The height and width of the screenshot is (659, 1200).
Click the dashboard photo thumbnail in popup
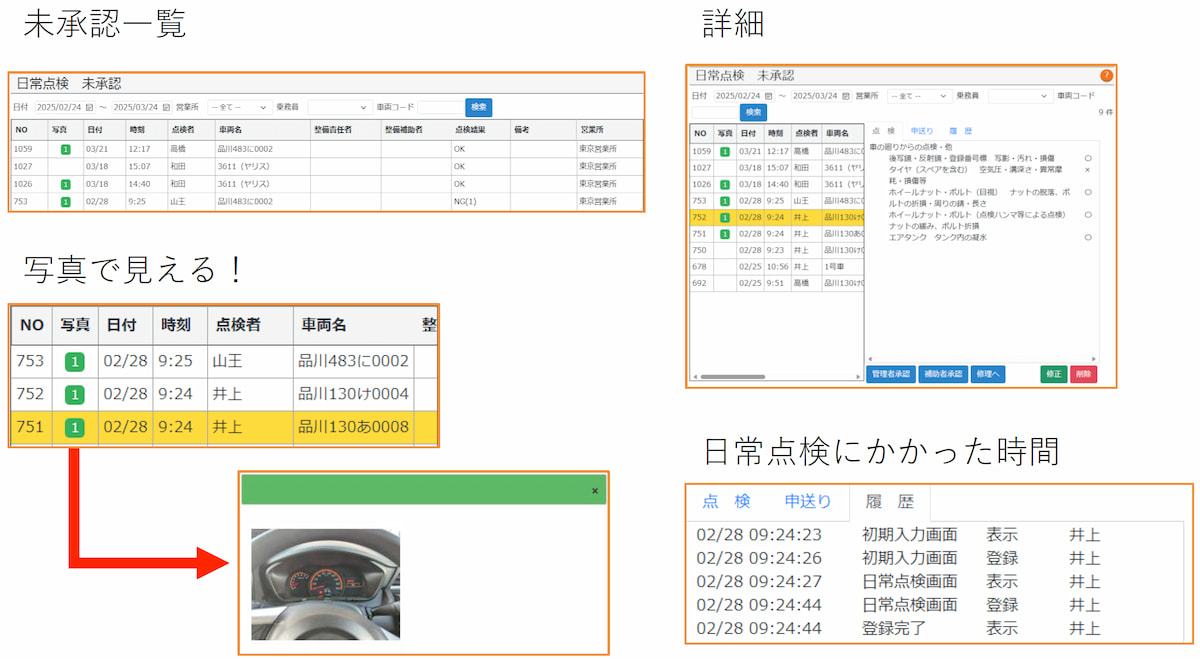click(x=325, y=583)
